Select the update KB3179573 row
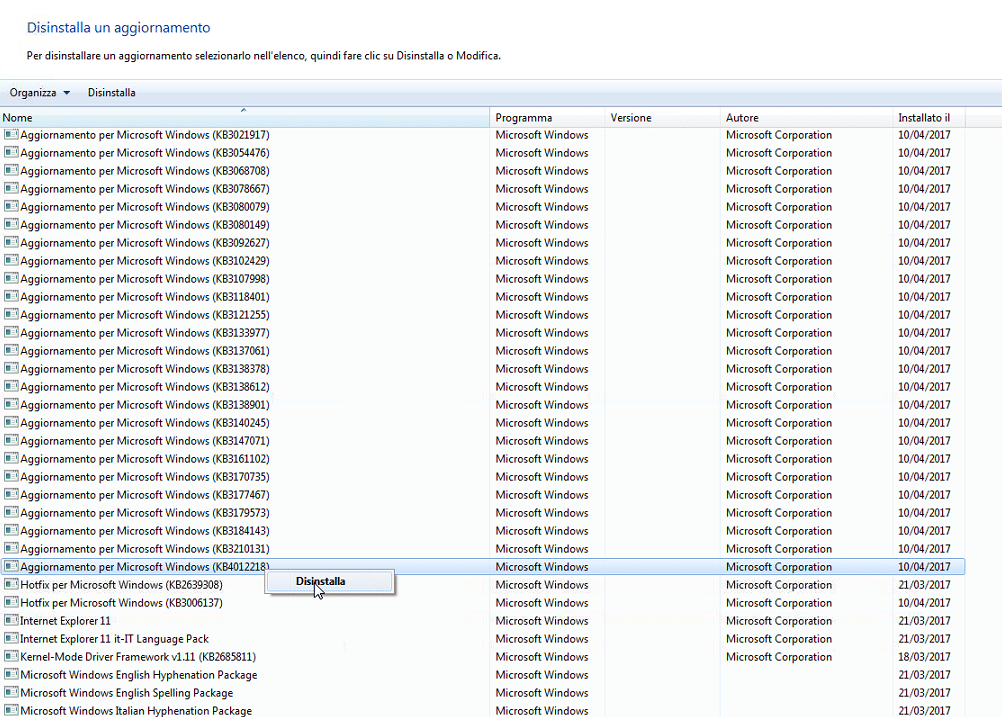The width and height of the screenshot is (1002, 717). pos(482,513)
